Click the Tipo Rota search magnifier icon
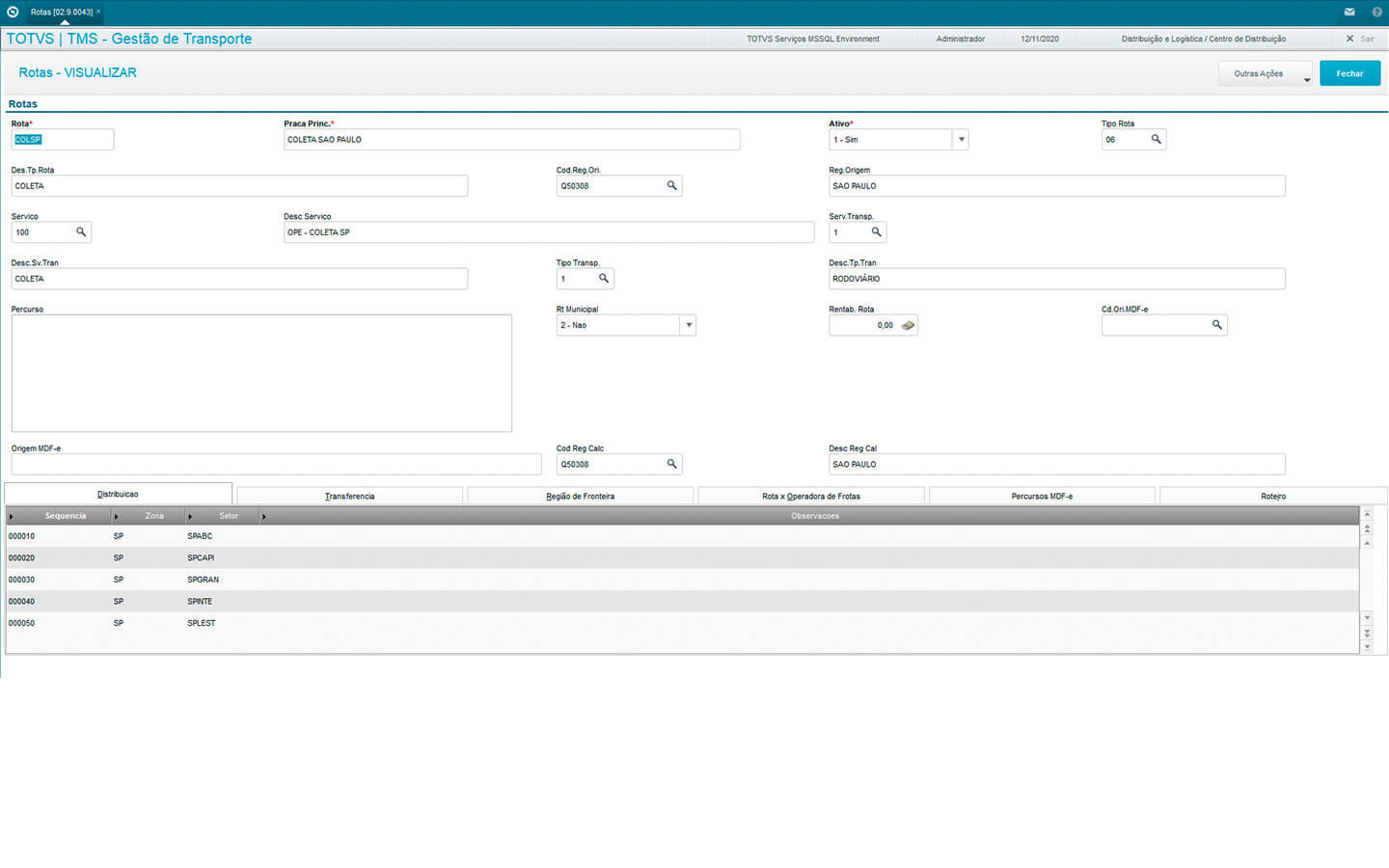The width and height of the screenshot is (1389, 868). (x=1156, y=140)
